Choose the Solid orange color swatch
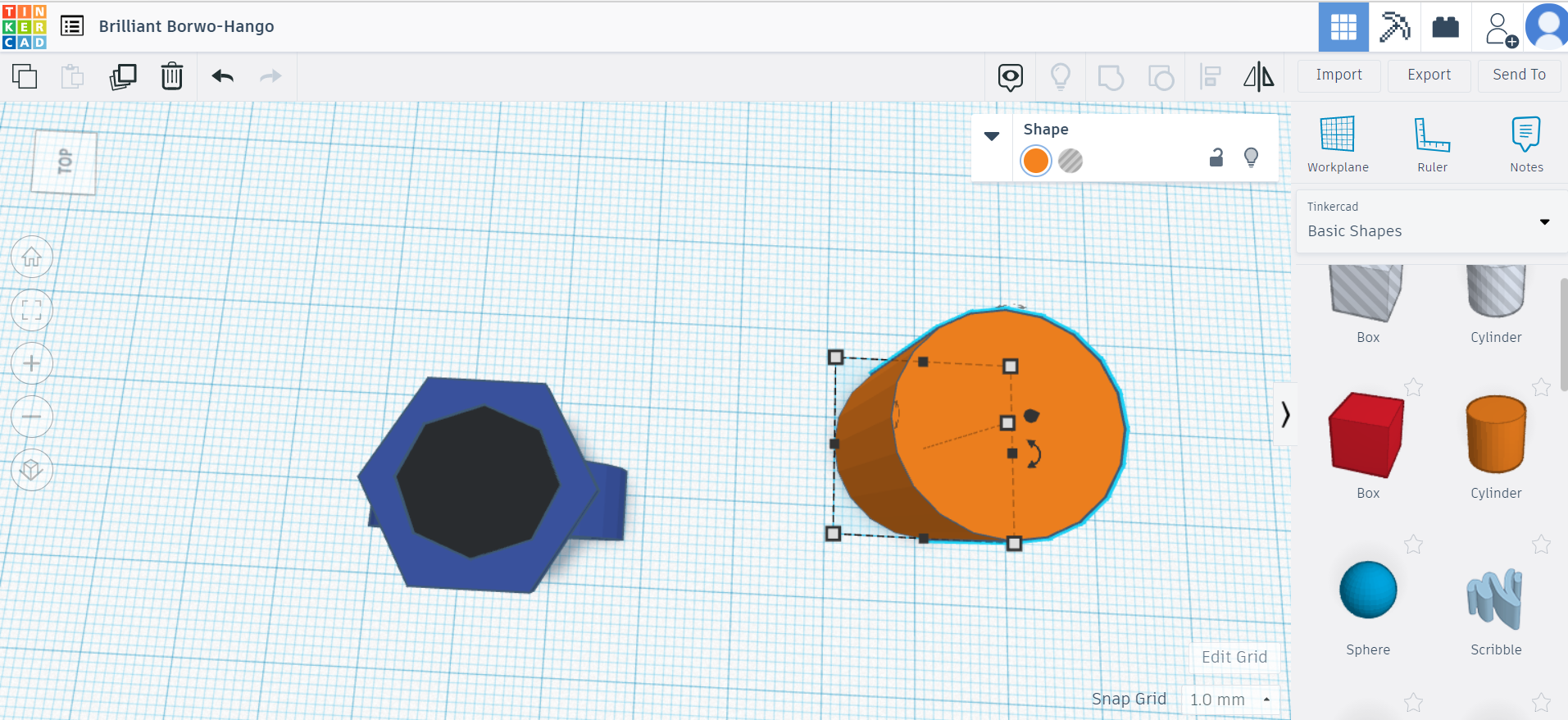The height and width of the screenshot is (720, 1568). click(x=1036, y=161)
